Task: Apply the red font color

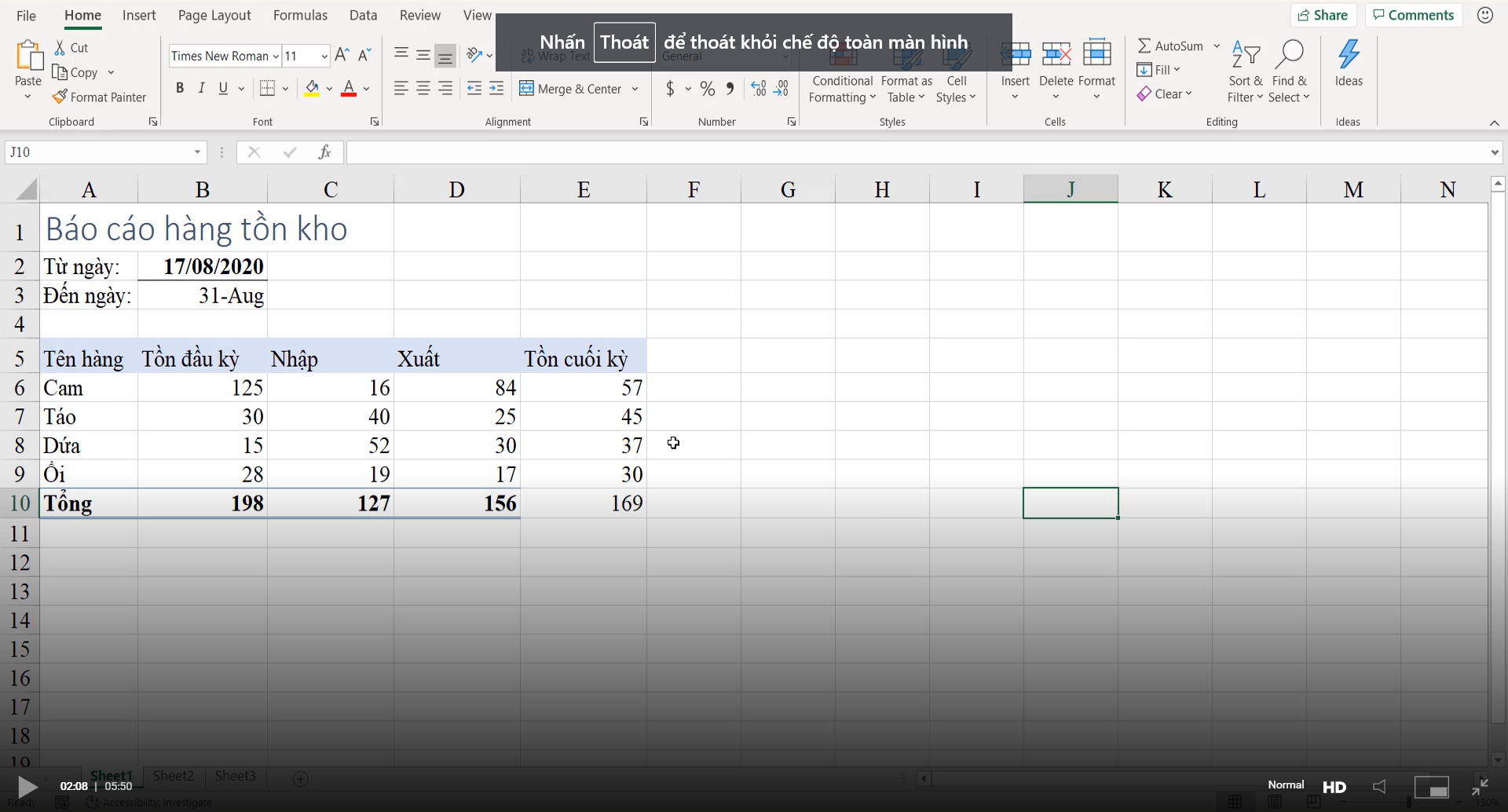Action: tap(349, 89)
